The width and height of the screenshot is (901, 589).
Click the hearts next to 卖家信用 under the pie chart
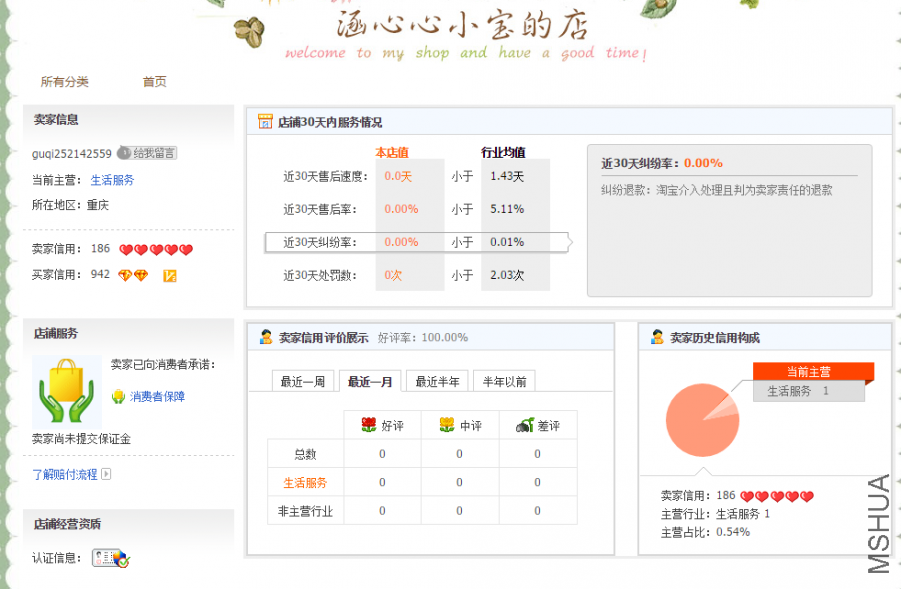coord(777,496)
